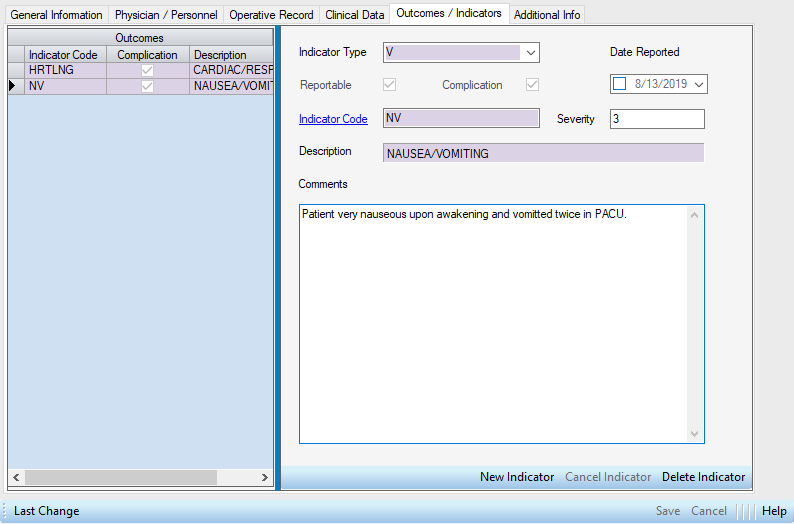Click the Indicator Code link
794x524 pixels.
(x=333, y=119)
